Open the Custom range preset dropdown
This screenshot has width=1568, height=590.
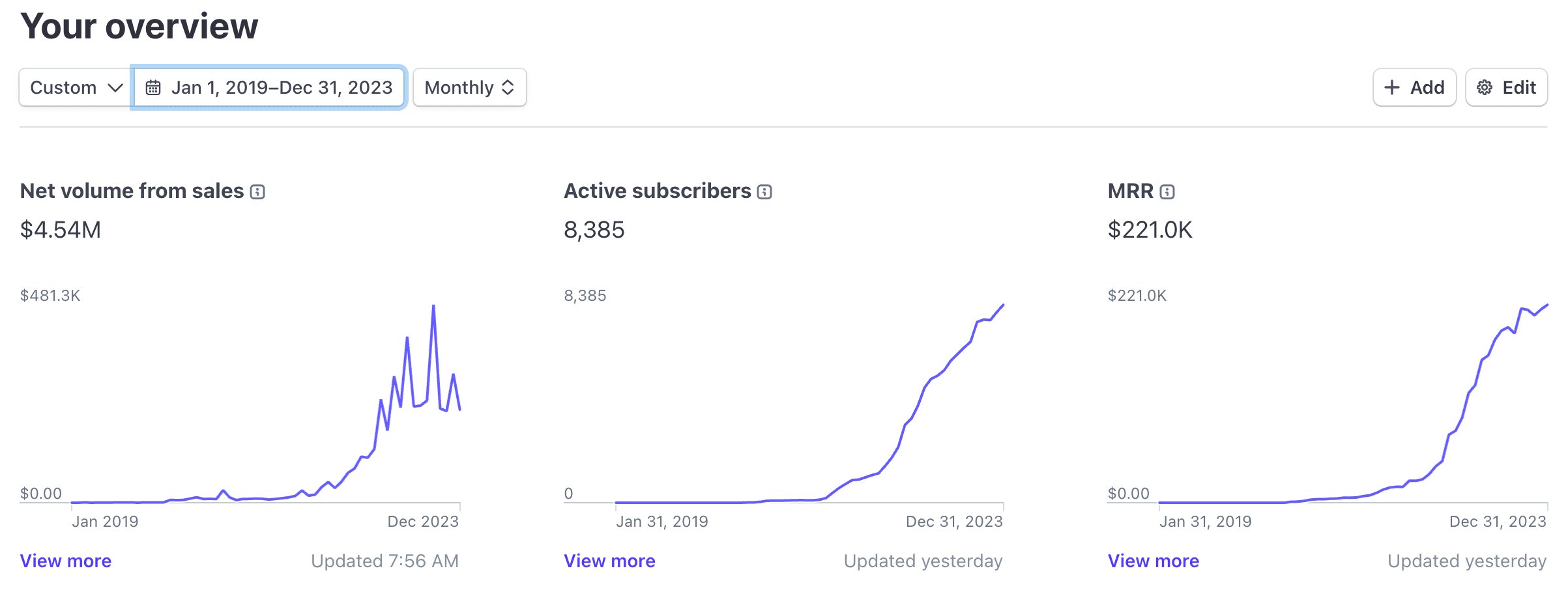click(x=76, y=87)
